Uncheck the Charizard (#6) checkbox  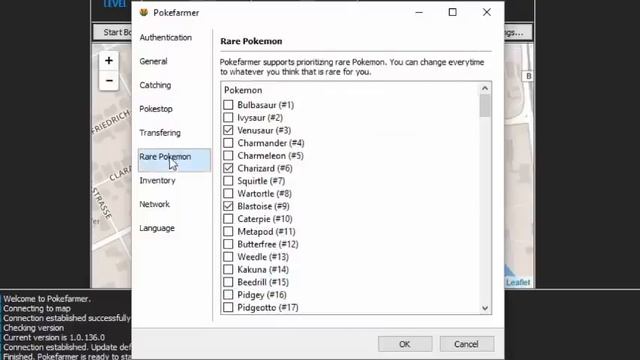point(228,168)
